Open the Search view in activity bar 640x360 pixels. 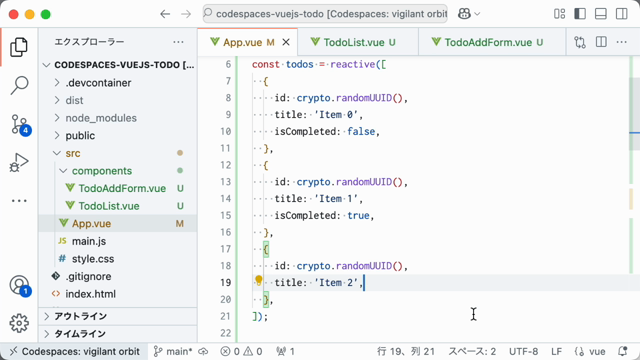(19, 85)
